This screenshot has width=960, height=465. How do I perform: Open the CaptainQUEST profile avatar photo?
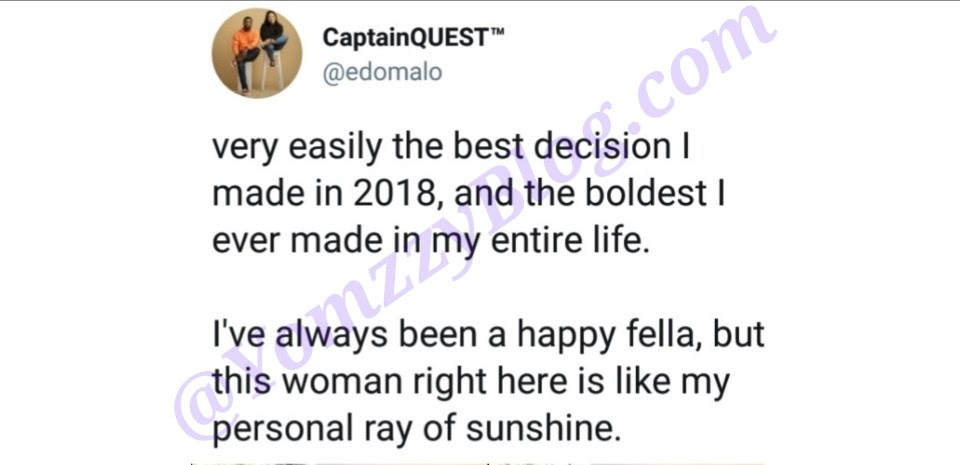(257, 53)
